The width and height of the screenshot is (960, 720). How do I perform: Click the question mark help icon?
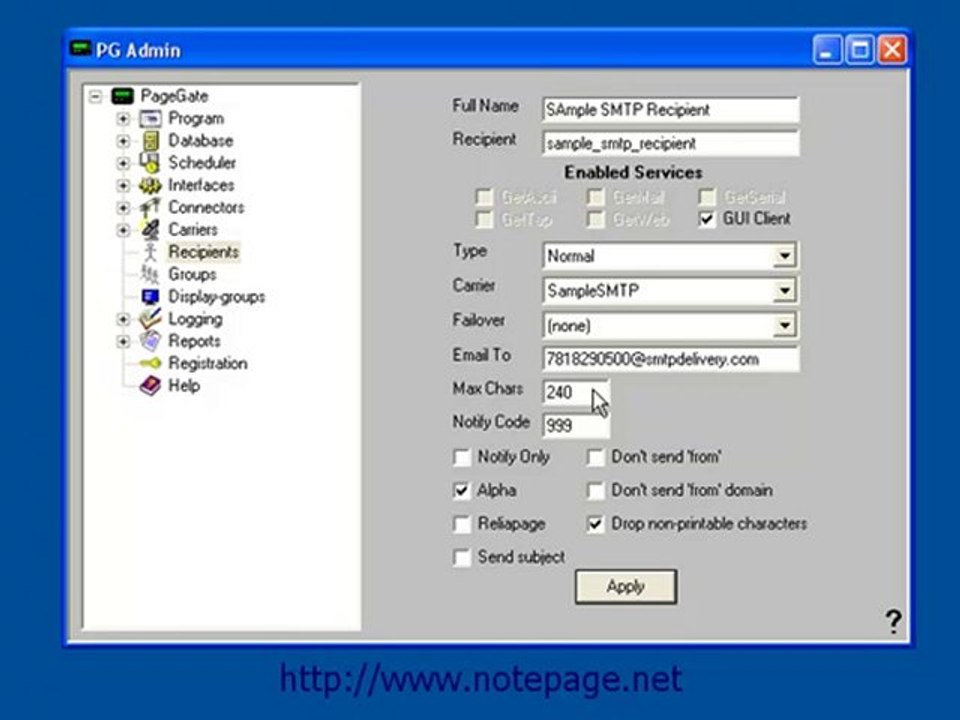893,622
